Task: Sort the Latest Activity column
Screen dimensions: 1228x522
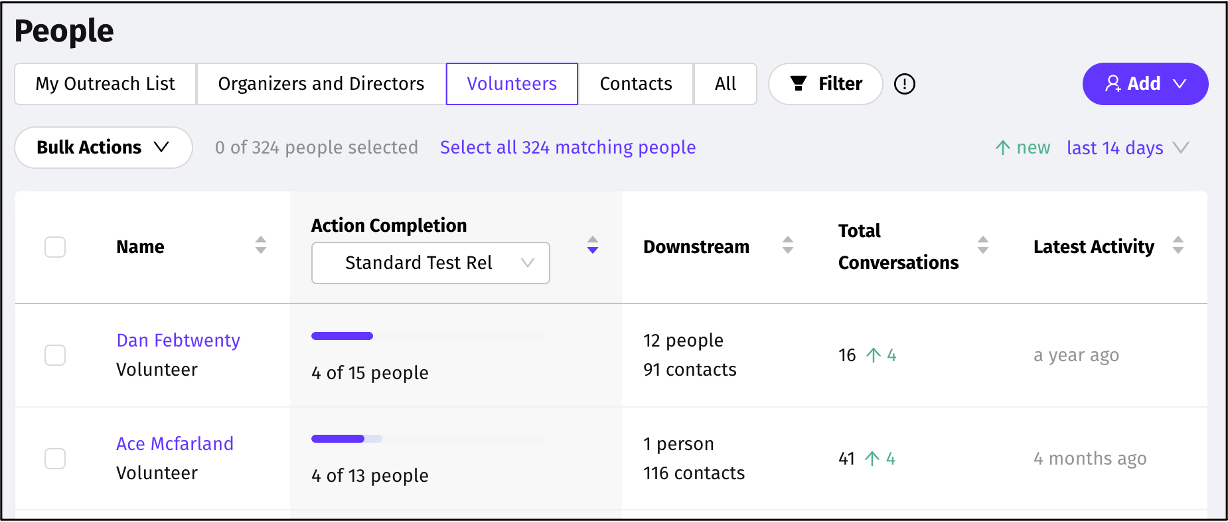Action: [1178, 245]
